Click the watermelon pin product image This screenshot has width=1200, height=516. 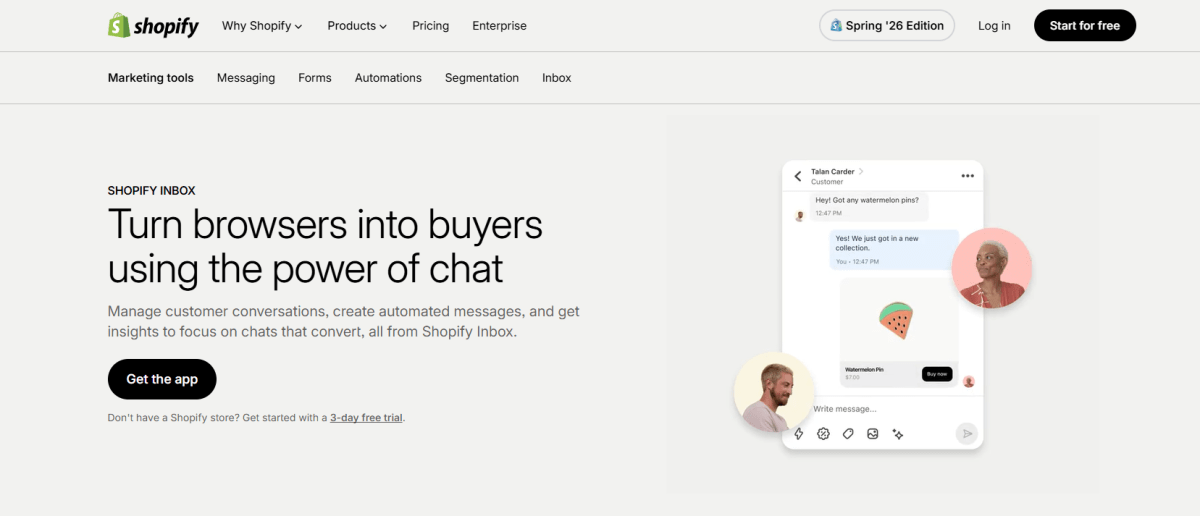[896, 320]
